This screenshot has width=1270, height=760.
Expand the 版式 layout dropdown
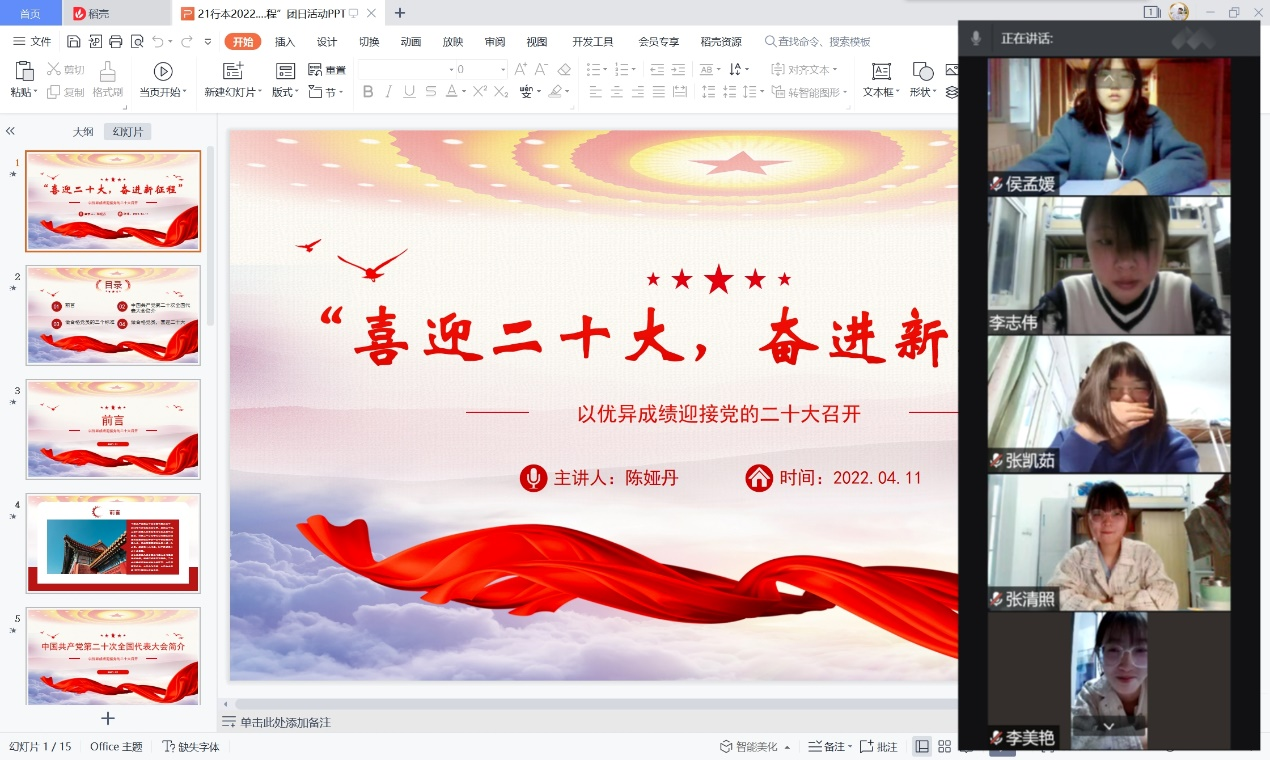tap(285, 92)
